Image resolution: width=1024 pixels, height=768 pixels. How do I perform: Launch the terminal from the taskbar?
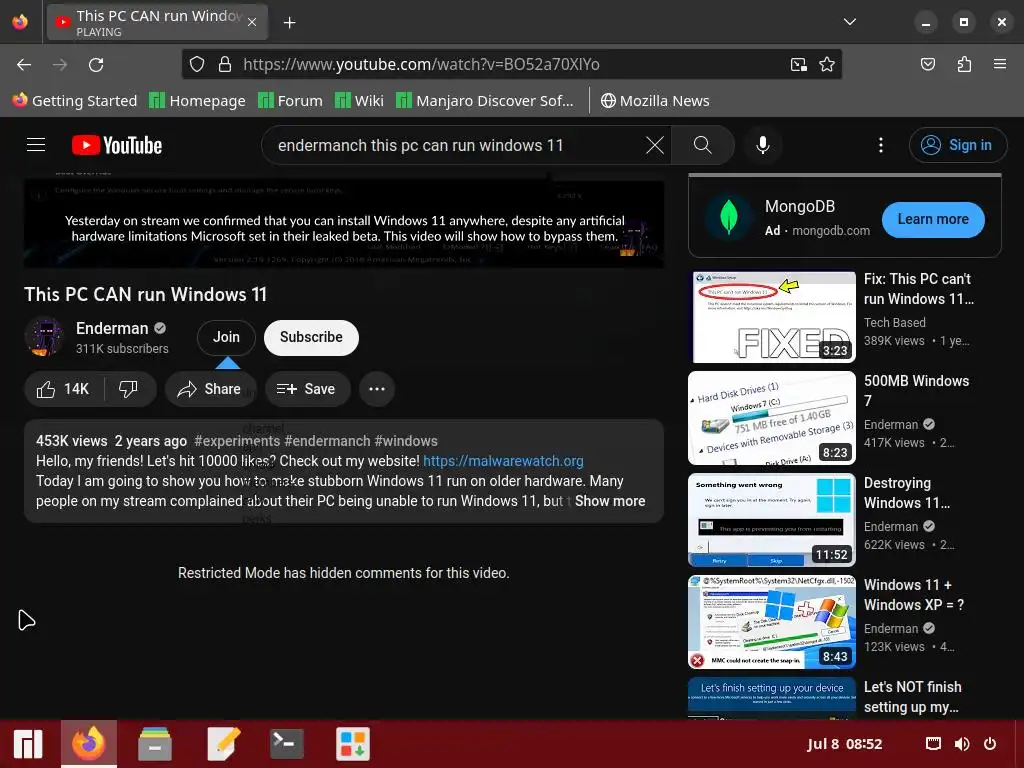(x=286, y=744)
